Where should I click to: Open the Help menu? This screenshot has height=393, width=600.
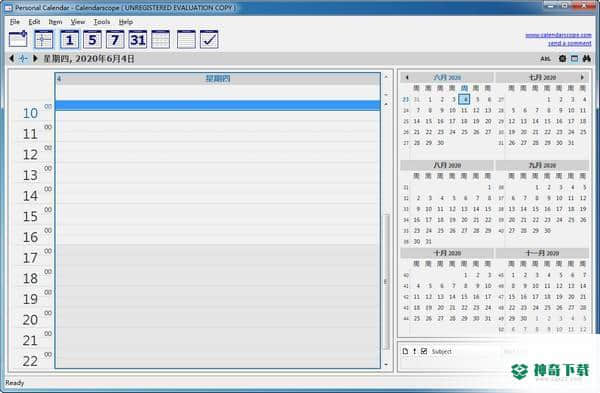[x=126, y=22]
